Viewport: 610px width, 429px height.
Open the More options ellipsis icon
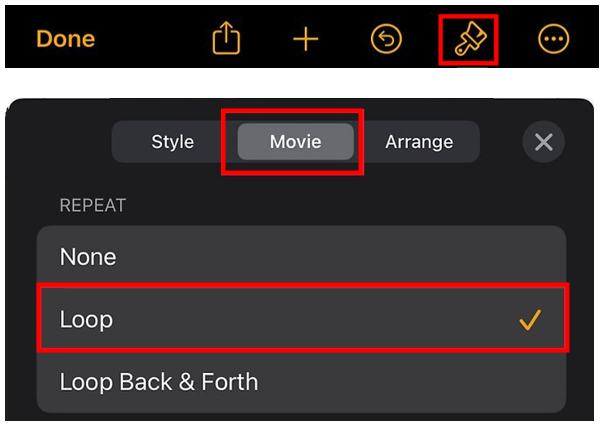(x=553, y=39)
